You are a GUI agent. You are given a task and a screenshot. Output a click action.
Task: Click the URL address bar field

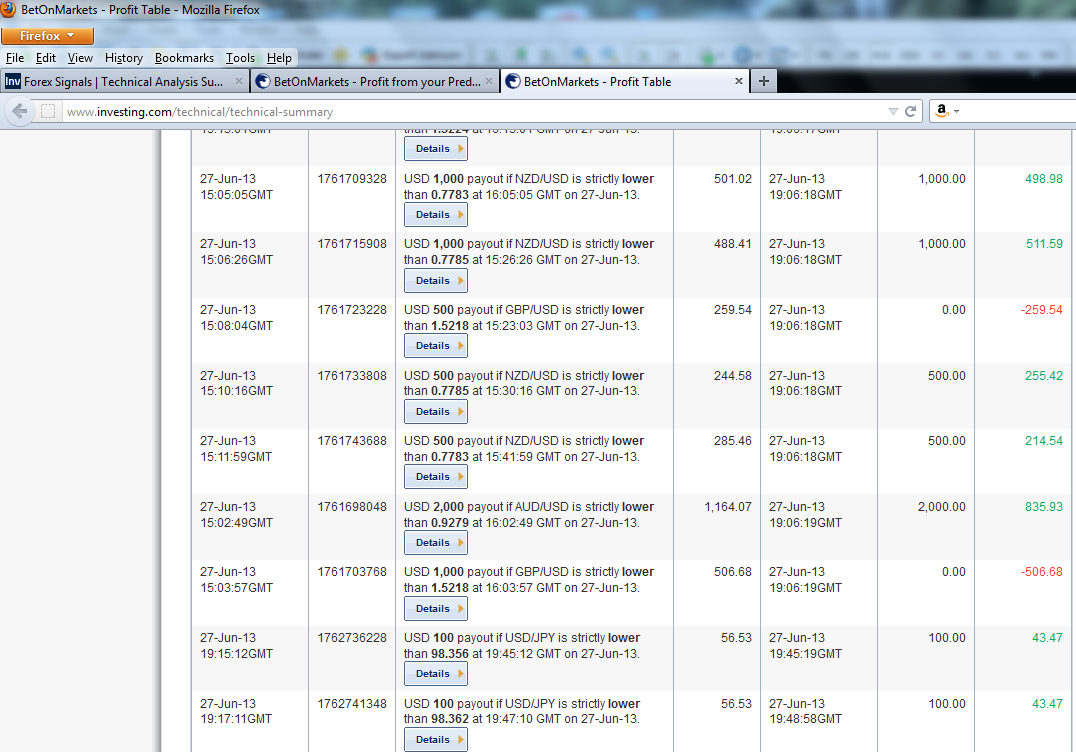[473, 112]
